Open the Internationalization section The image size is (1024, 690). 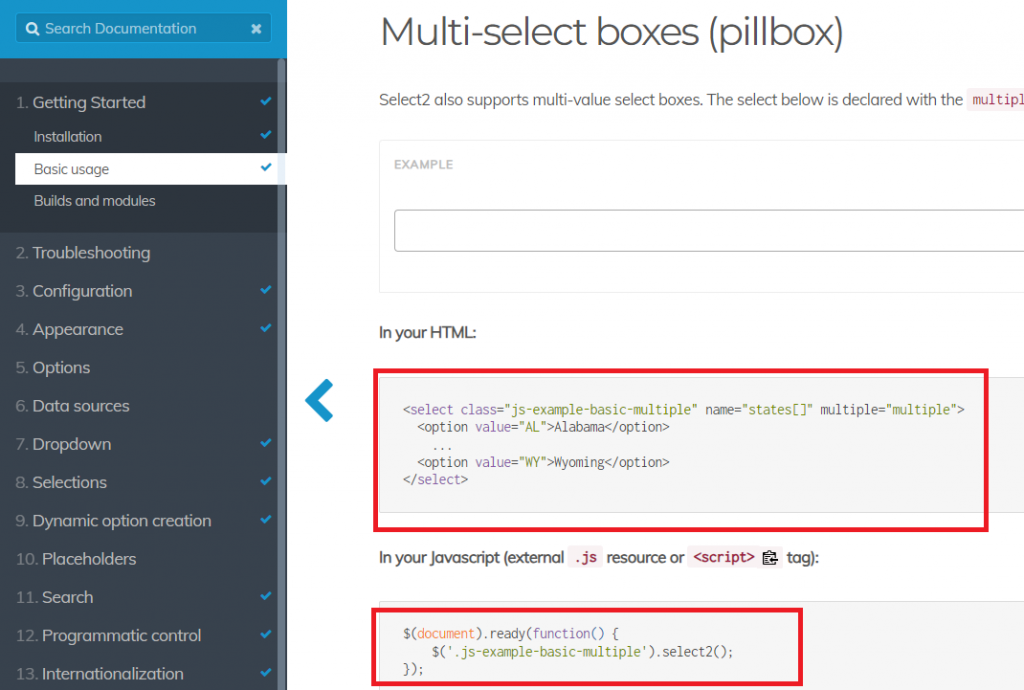(x=99, y=674)
